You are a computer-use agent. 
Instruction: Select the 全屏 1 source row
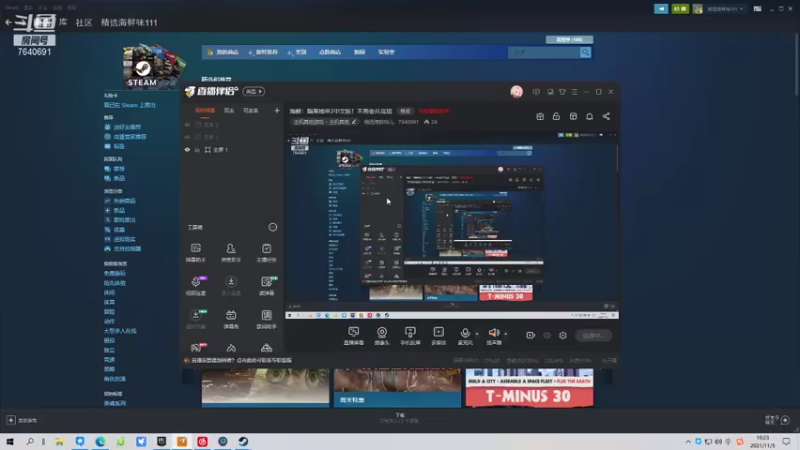point(232,149)
